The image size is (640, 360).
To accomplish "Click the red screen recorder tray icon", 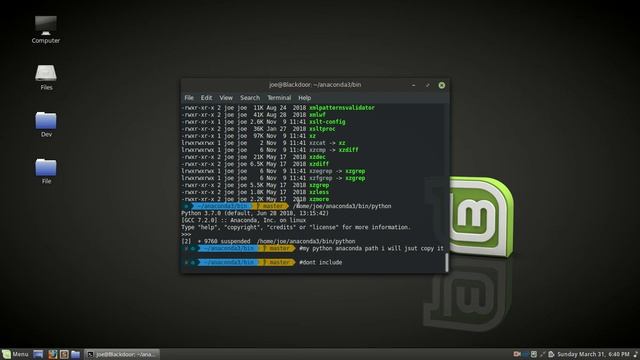I will coord(517,354).
